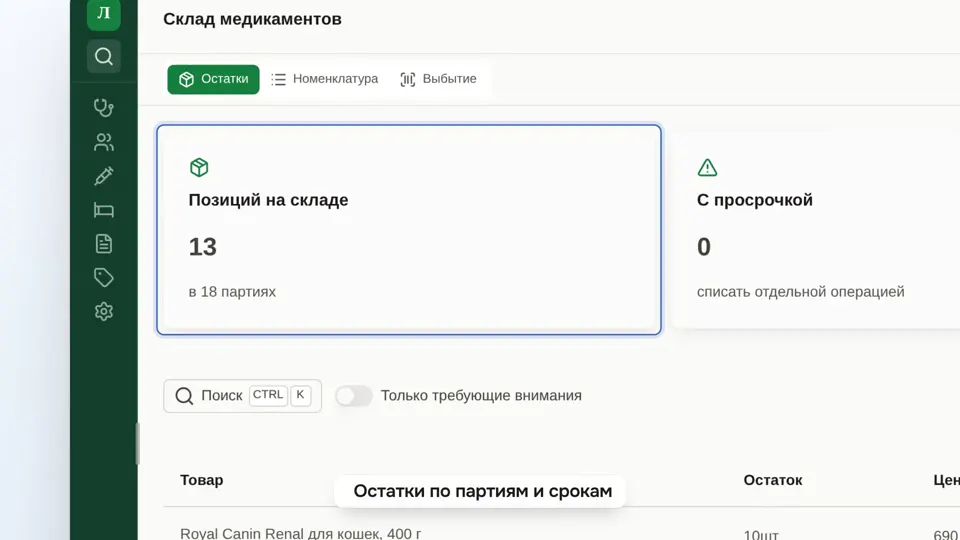
Task: Click the Остаток column header
Action: 773,480
